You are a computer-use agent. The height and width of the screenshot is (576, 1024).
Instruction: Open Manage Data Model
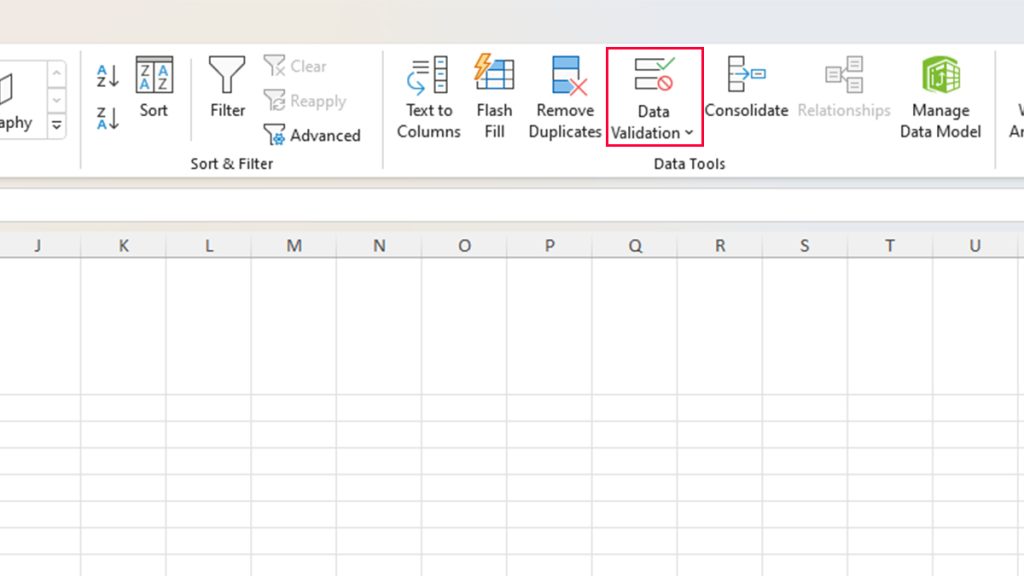point(940,98)
